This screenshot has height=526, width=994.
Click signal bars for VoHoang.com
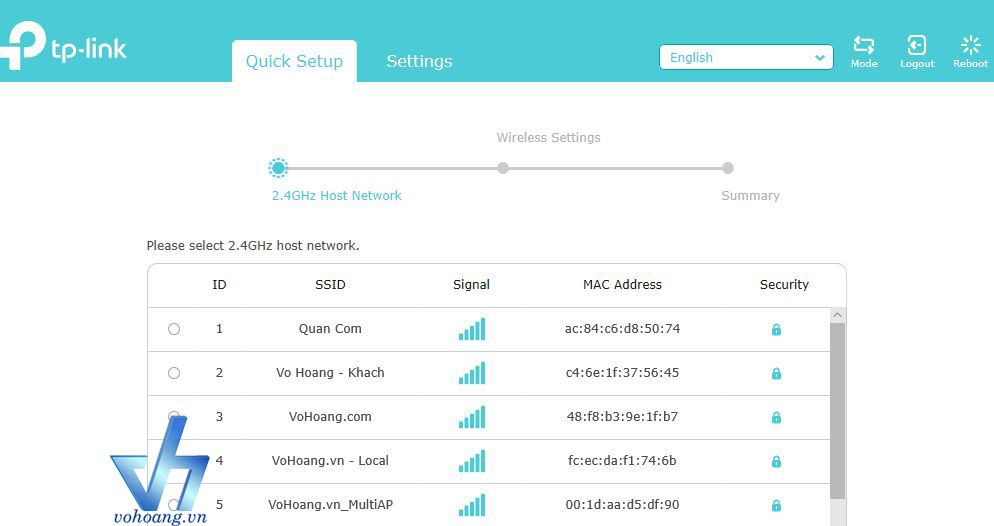pos(472,417)
